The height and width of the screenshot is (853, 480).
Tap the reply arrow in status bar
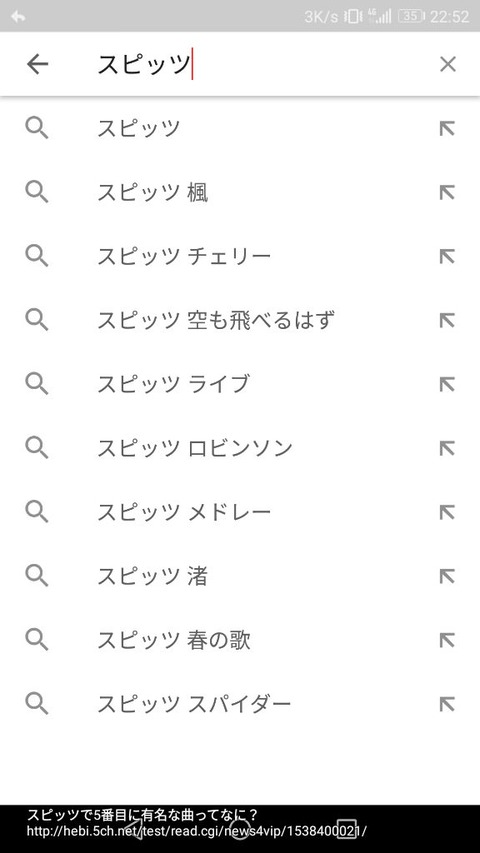coord(18,16)
